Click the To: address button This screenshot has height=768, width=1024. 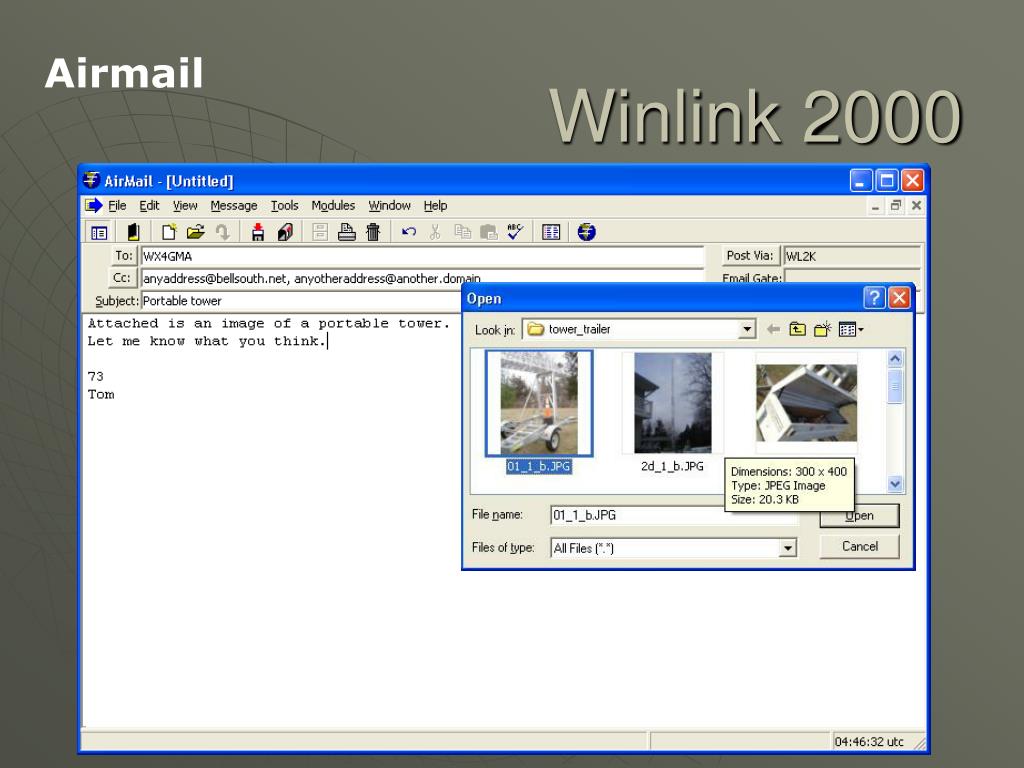(x=123, y=256)
